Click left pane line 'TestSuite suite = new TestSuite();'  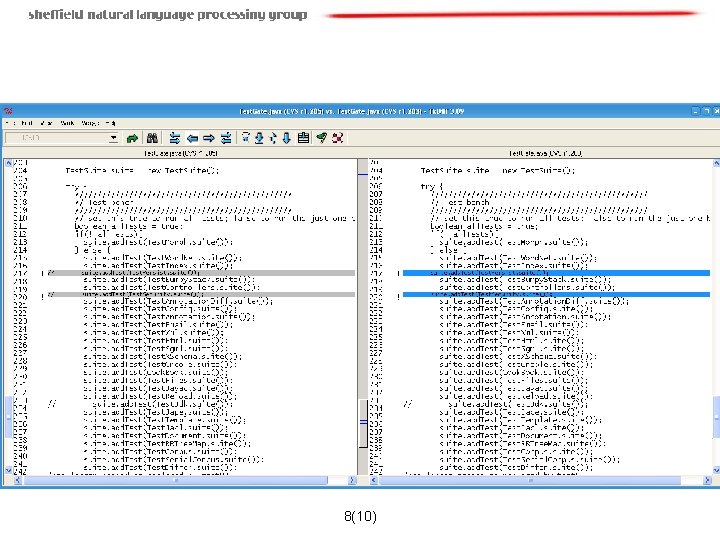[142, 170]
